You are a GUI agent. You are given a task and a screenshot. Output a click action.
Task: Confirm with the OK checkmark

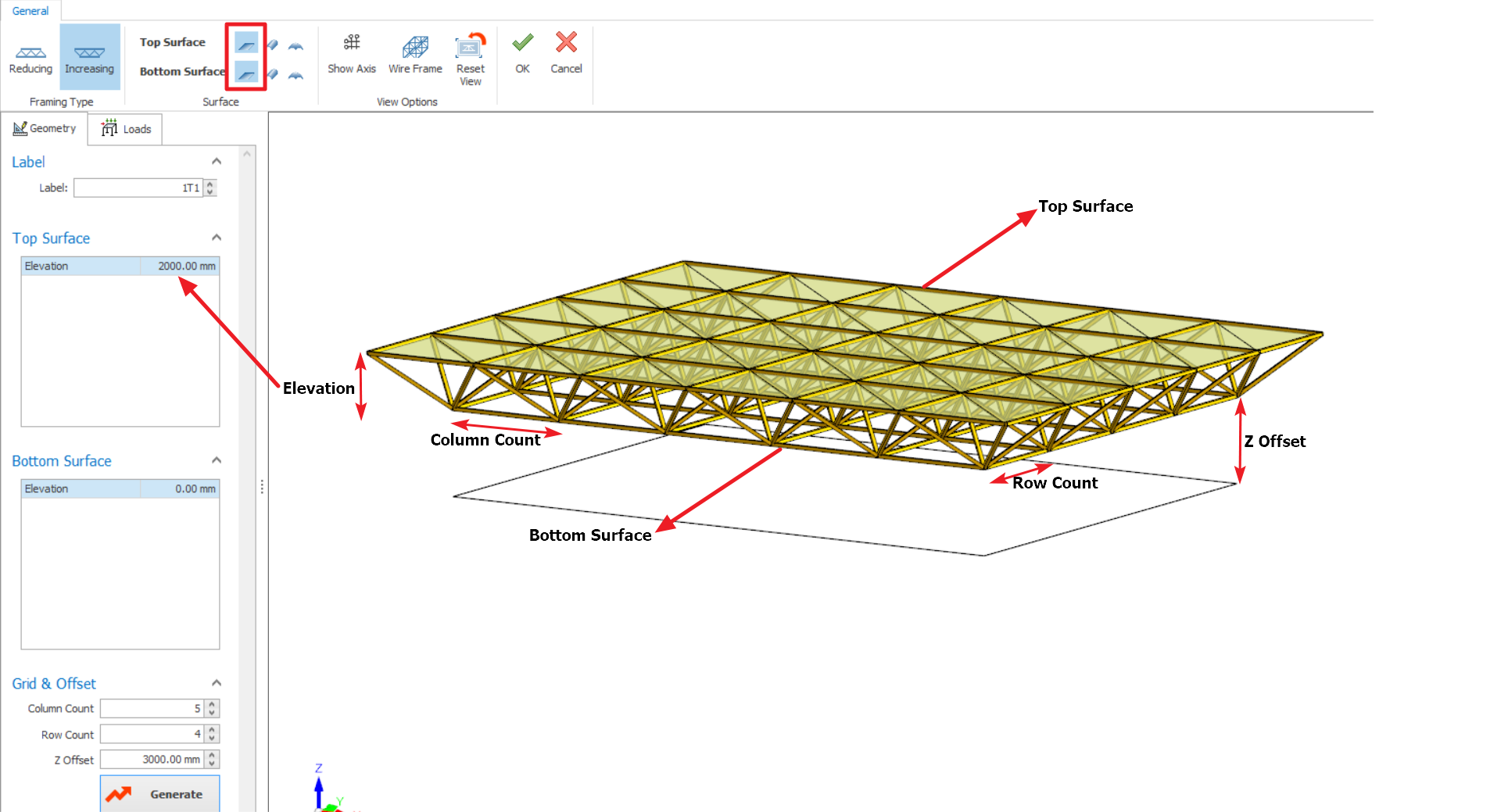(522, 52)
